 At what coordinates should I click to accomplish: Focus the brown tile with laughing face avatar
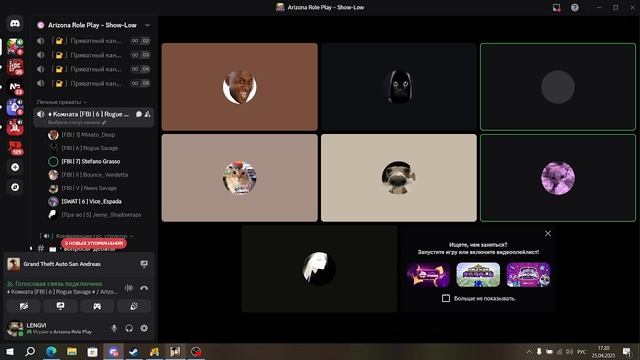(240, 87)
